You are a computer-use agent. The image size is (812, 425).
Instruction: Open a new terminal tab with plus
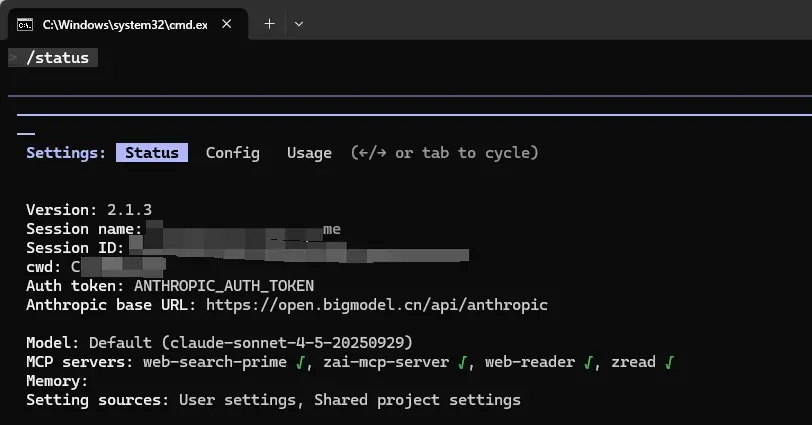pyautogui.click(x=269, y=24)
